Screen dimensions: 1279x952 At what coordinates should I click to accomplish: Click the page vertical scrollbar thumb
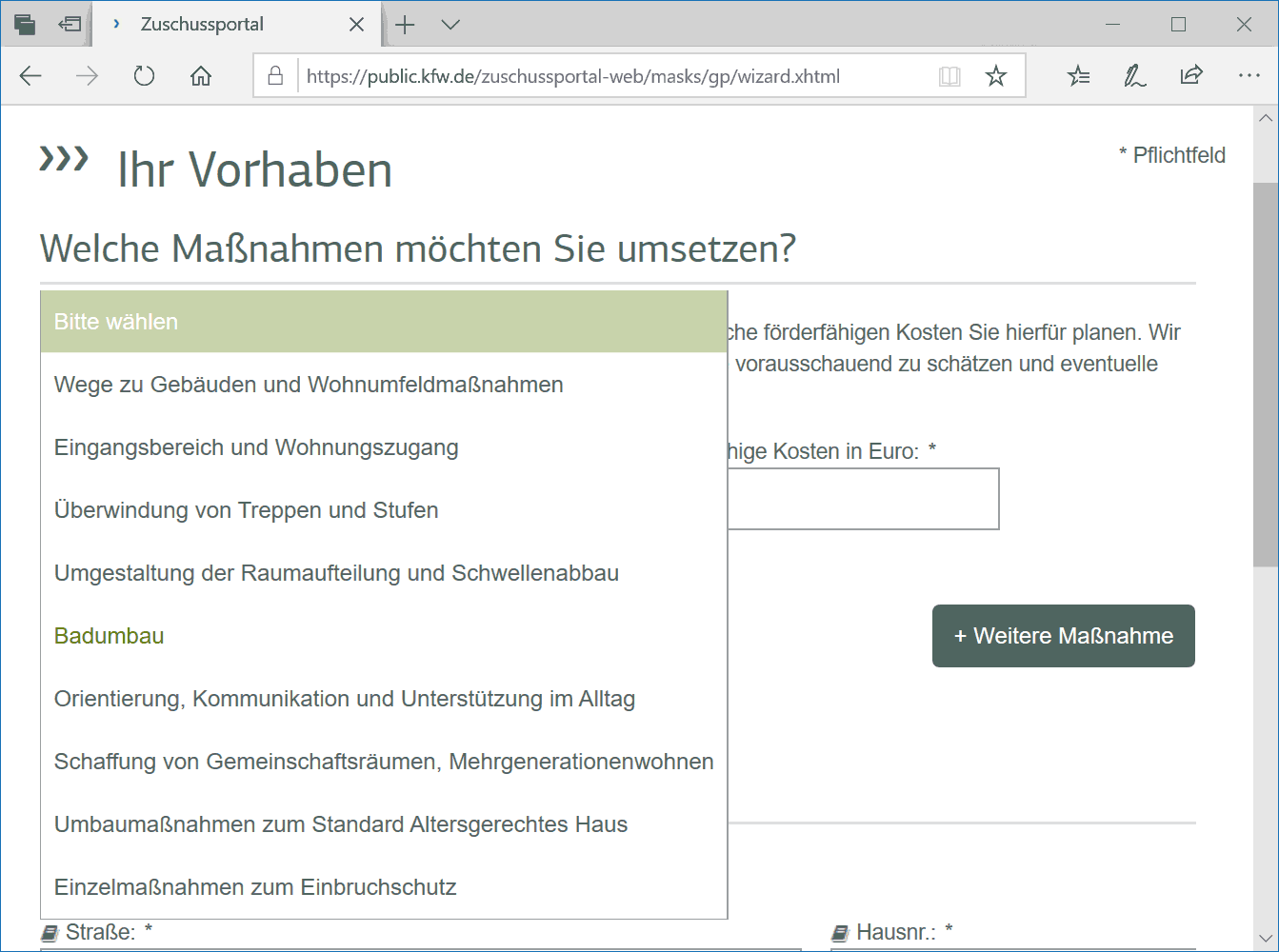tap(1265, 374)
